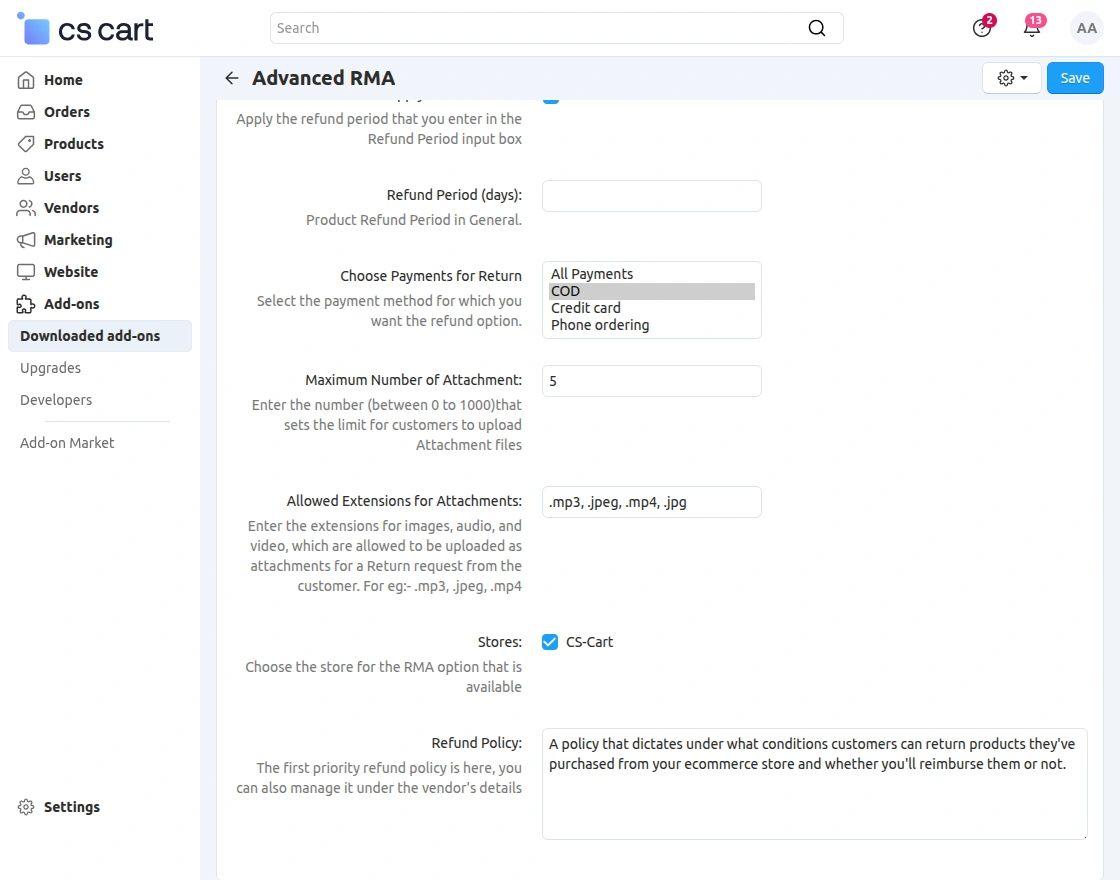The height and width of the screenshot is (880, 1120).
Task: Click the CS-Cart logo icon
Action: (x=35, y=29)
